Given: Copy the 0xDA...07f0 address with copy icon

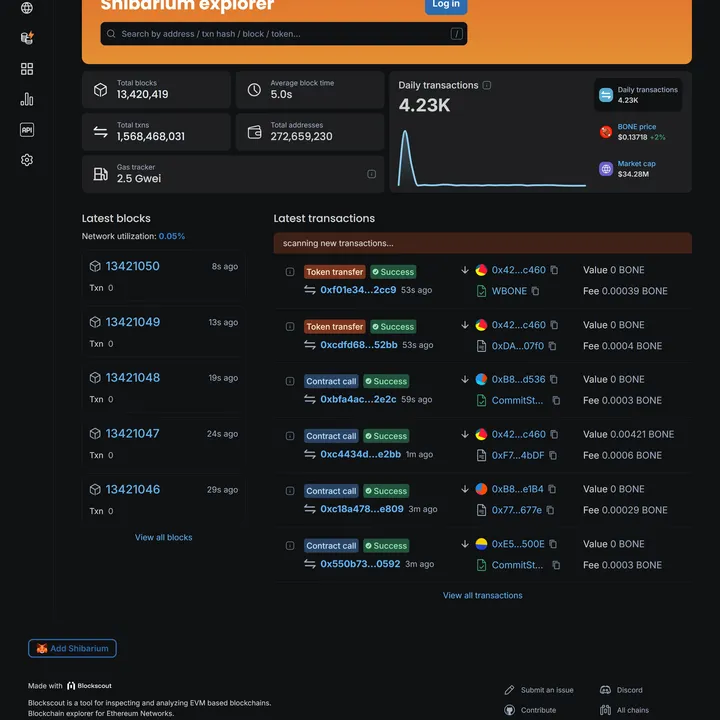Looking at the screenshot, I should [553, 346].
